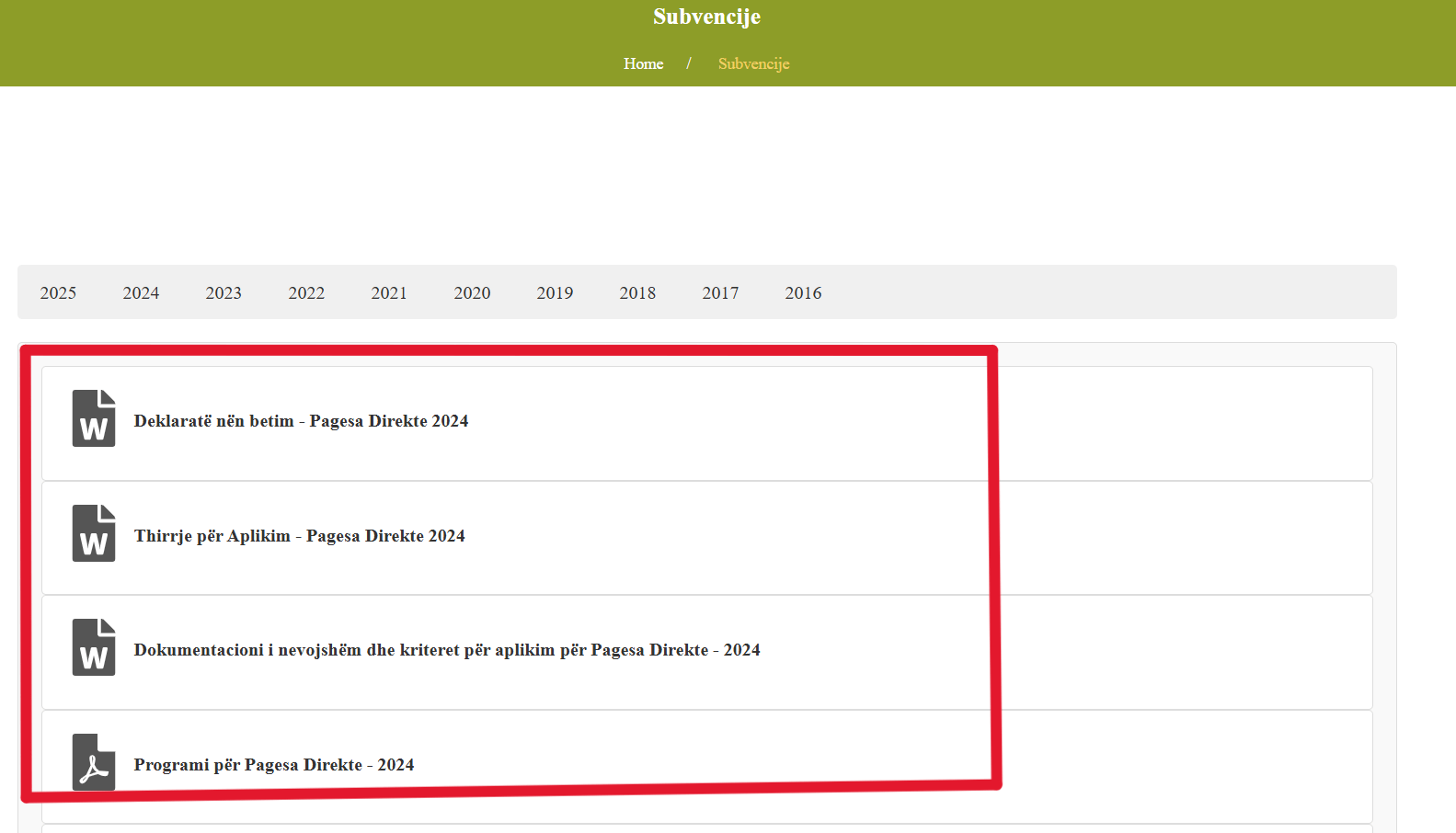Select the 2024 year tab
1456x833 pixels.
(141, 292)
